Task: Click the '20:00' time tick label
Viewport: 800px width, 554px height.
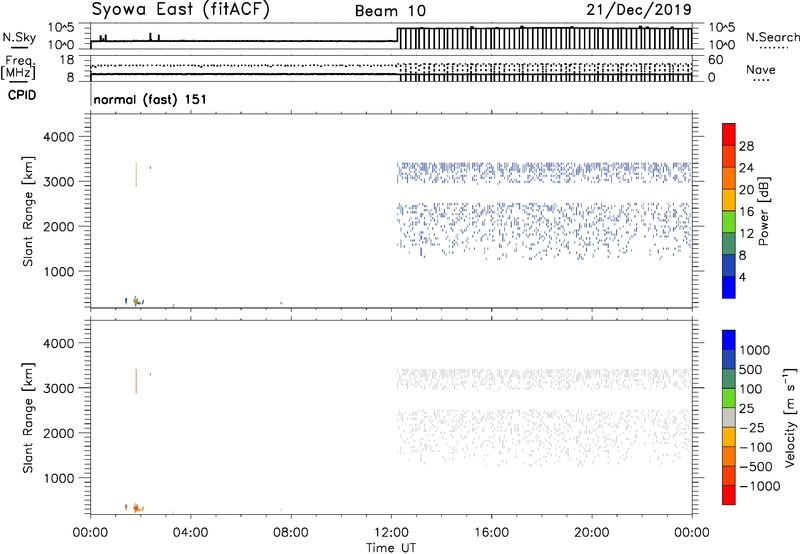Action: coord(592,533)
